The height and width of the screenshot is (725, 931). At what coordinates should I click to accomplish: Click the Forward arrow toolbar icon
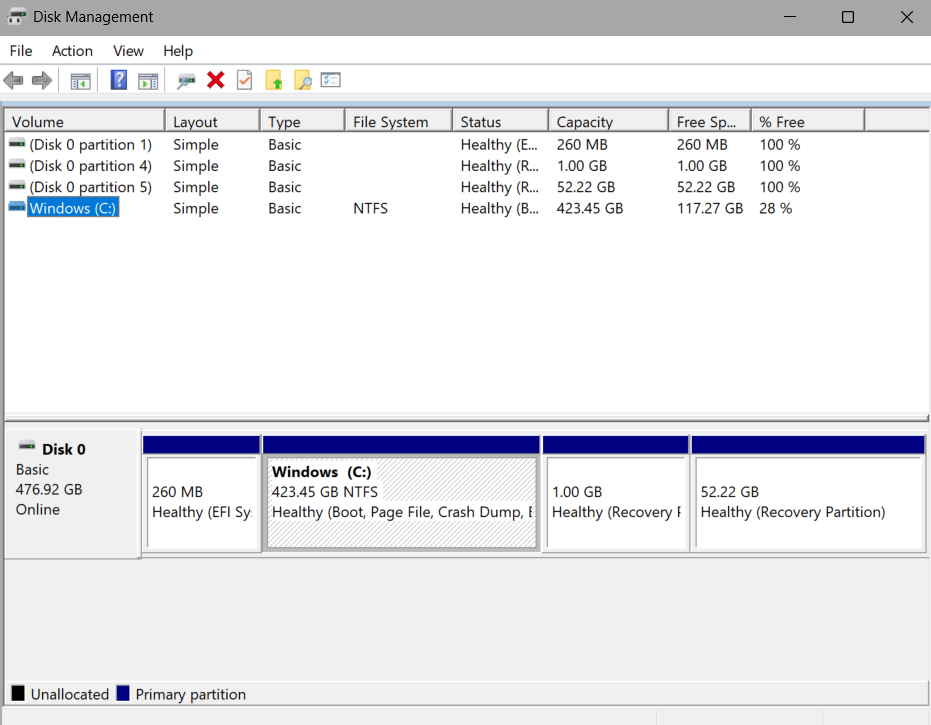(x=42, y=80)
